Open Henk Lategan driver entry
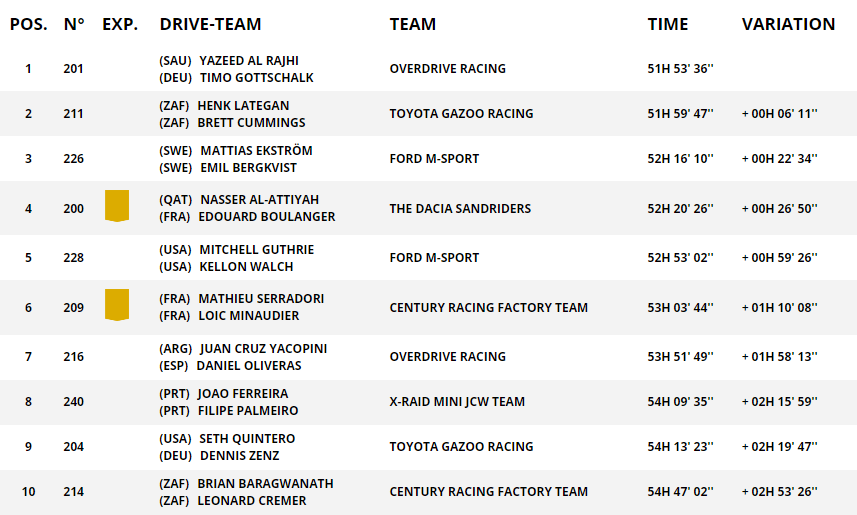 (x=242, y=105)
